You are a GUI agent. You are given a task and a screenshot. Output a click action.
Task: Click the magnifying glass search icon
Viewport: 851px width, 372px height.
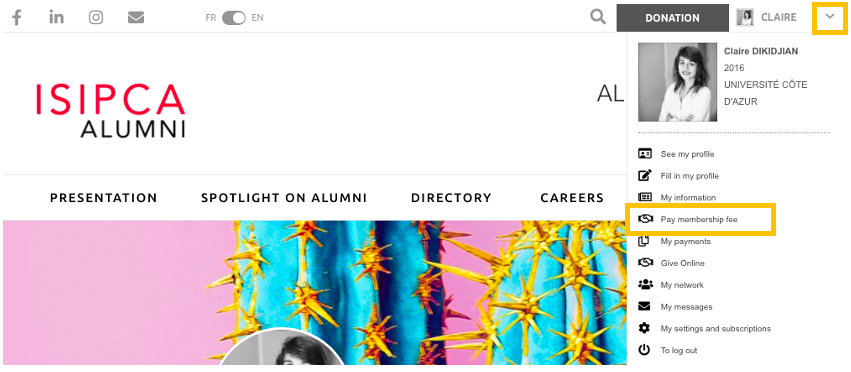598,17
